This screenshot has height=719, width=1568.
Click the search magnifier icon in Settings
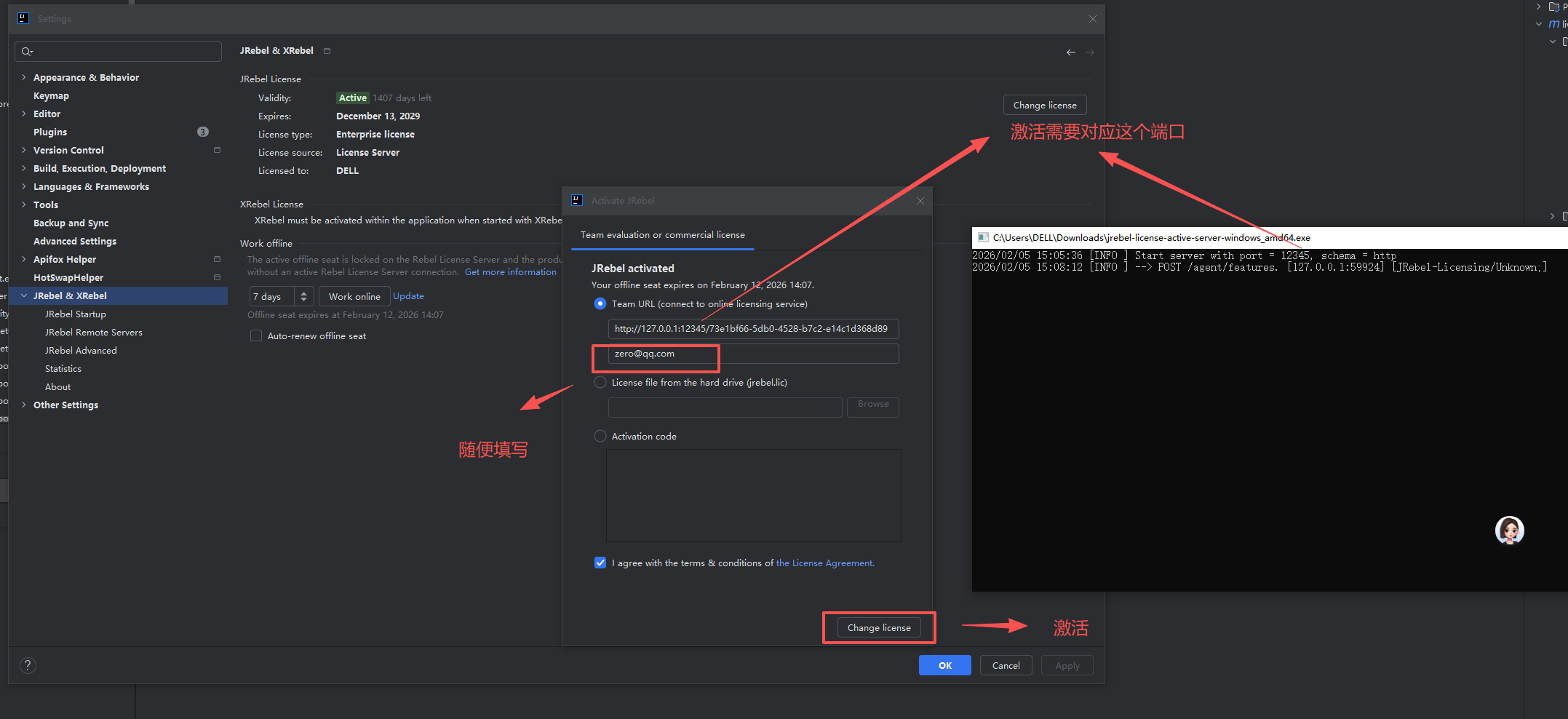point(27,52)
